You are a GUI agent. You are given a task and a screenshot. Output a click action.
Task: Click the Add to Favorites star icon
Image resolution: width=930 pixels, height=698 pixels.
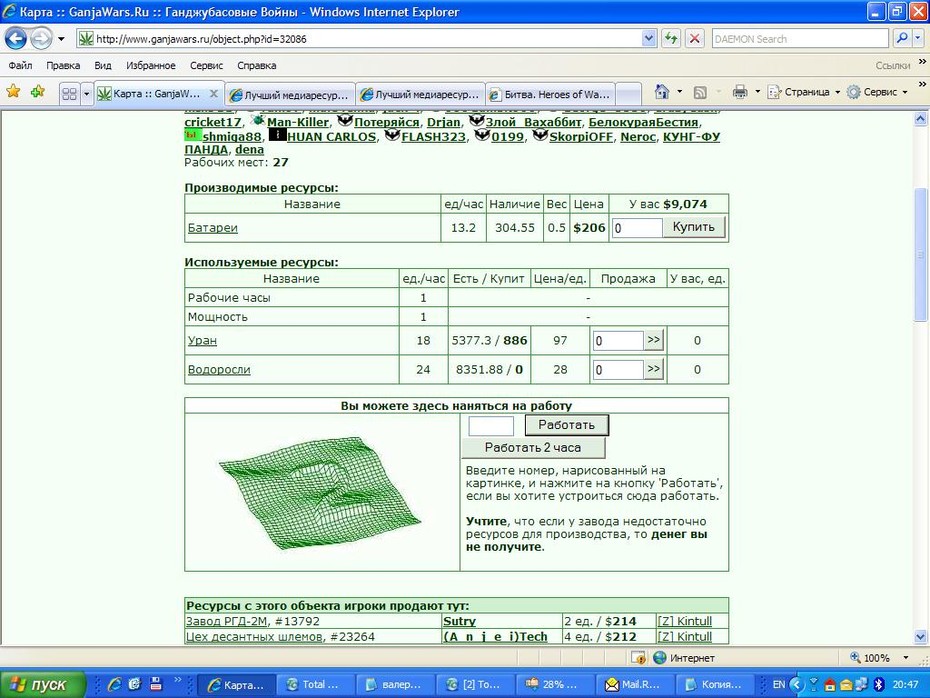[38, 92]
